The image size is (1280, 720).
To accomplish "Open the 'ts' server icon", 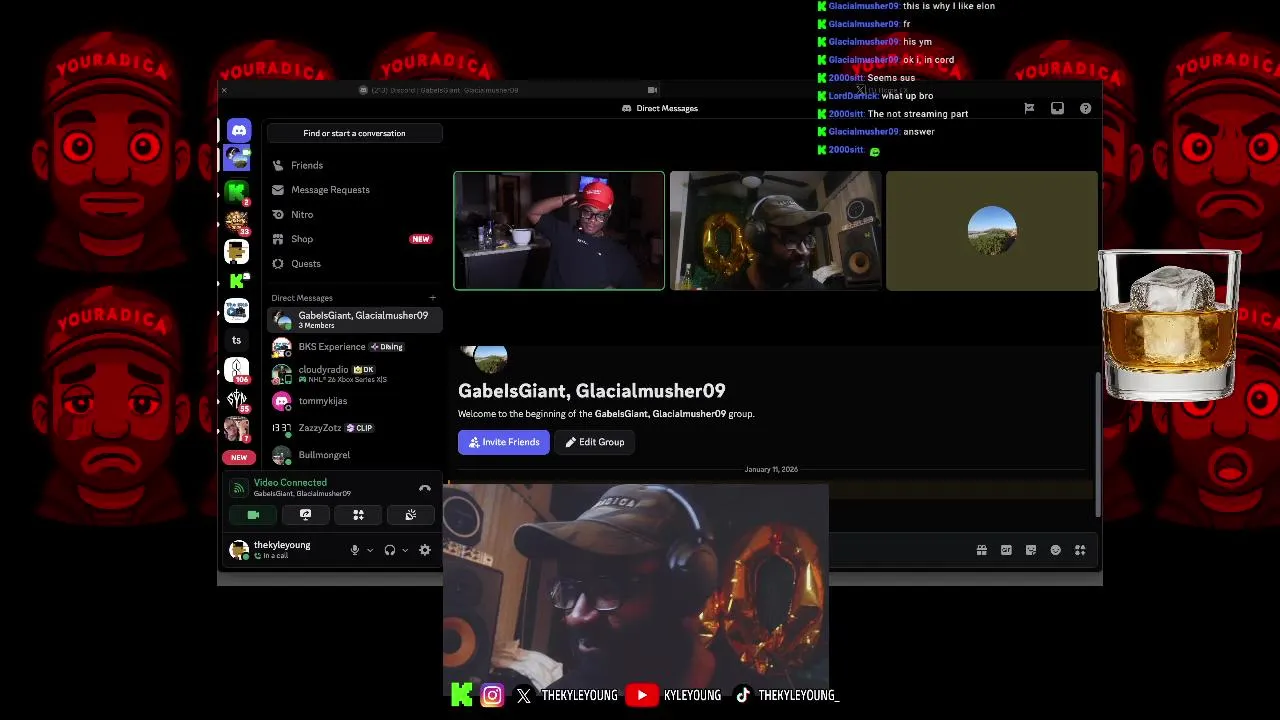I will point(237,340).
